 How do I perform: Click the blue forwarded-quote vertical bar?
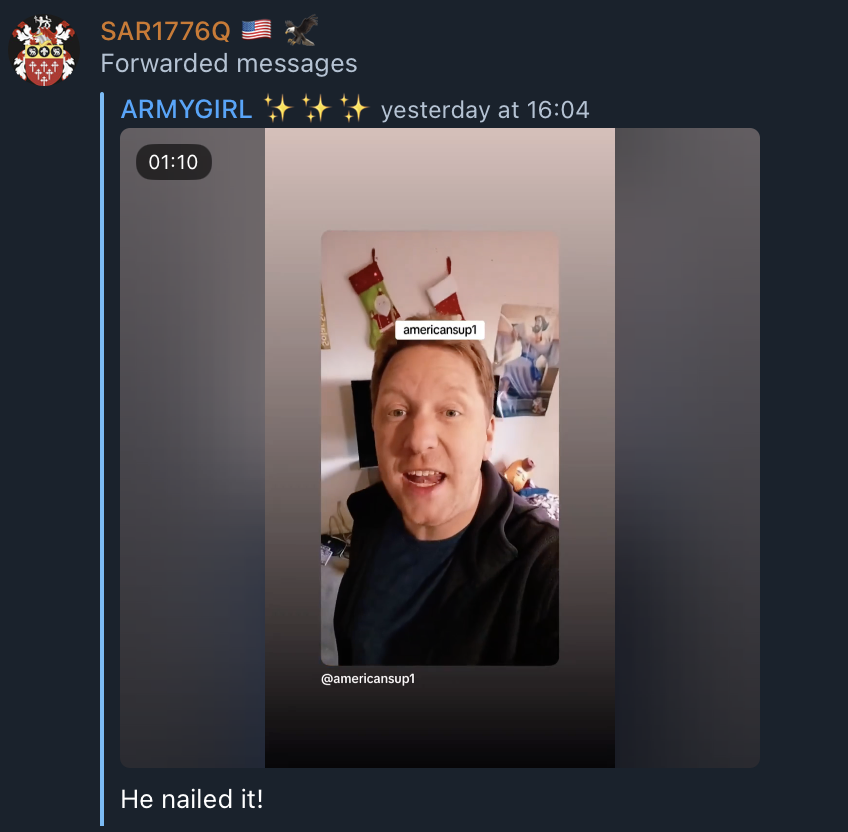click(x=102, y=459)
